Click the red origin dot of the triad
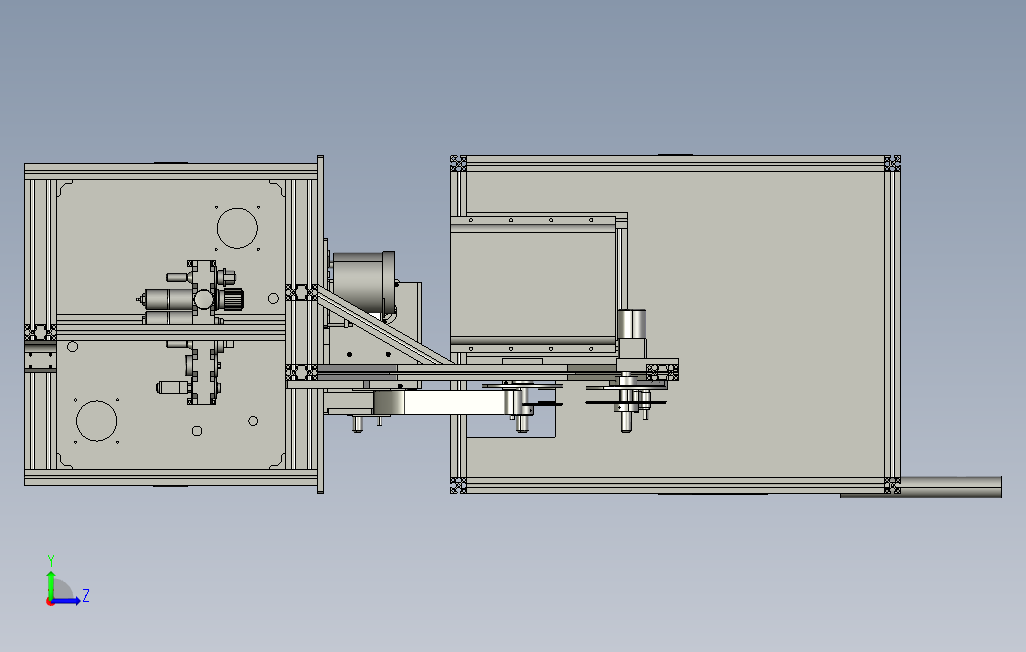The height and width of the screenshot is (652, 1026). (x=50, y=601)
